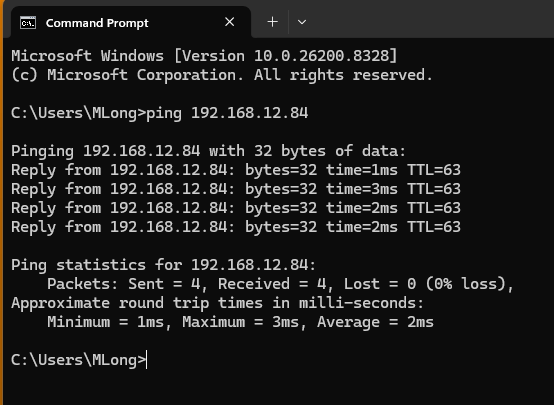Open a new tab with plus icon

(x=272, y=22)
